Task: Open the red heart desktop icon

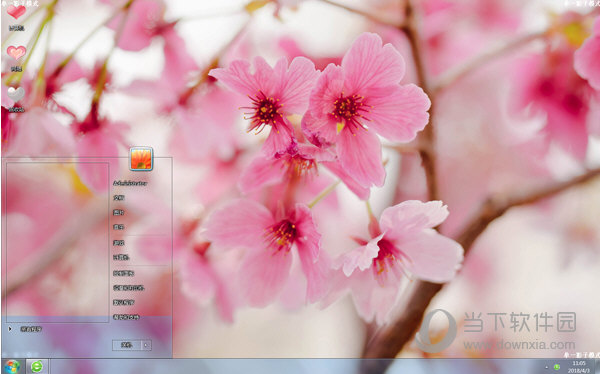Action: (x=16, y=12)
